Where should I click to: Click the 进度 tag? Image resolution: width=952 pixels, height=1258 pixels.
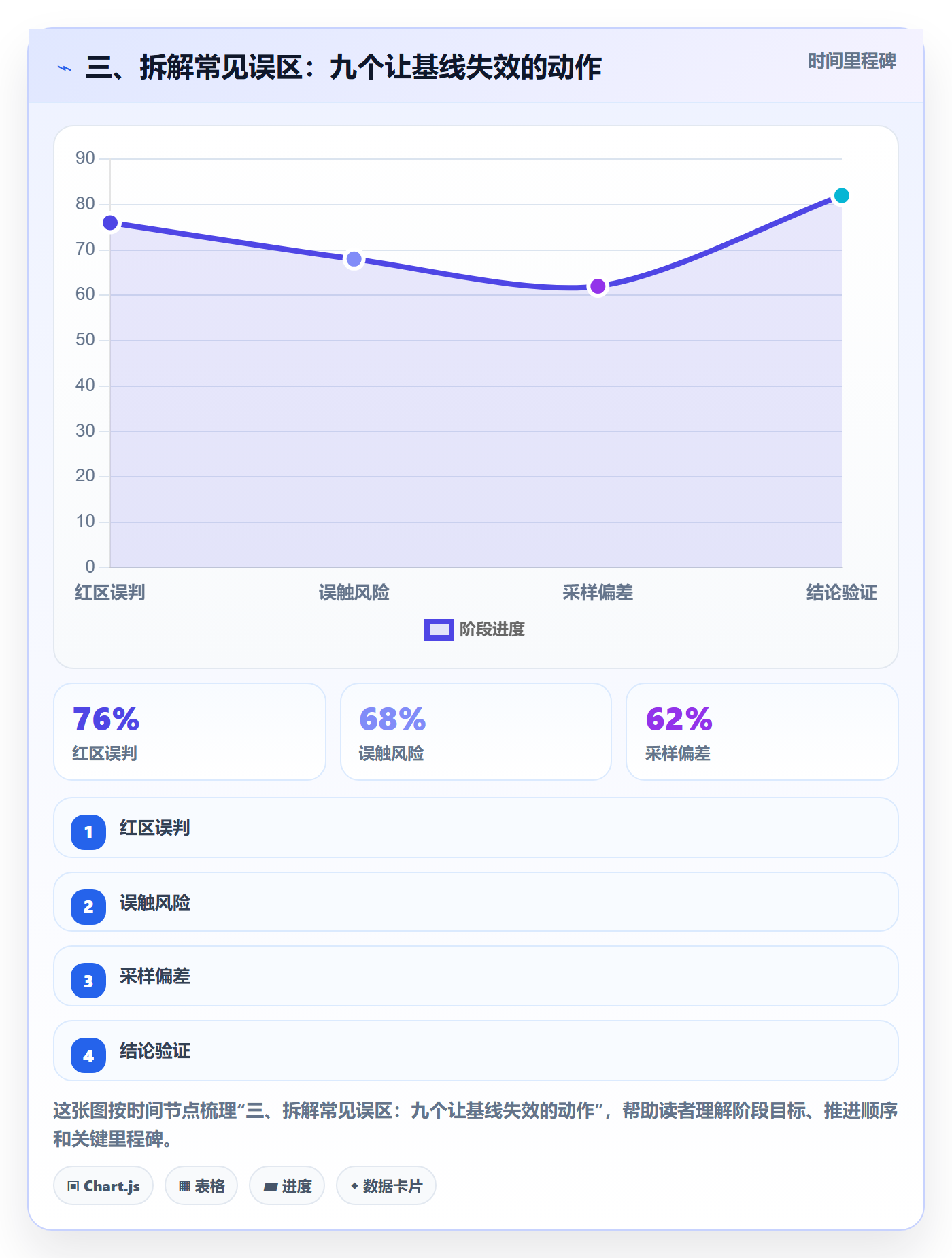click(287, 1186)
